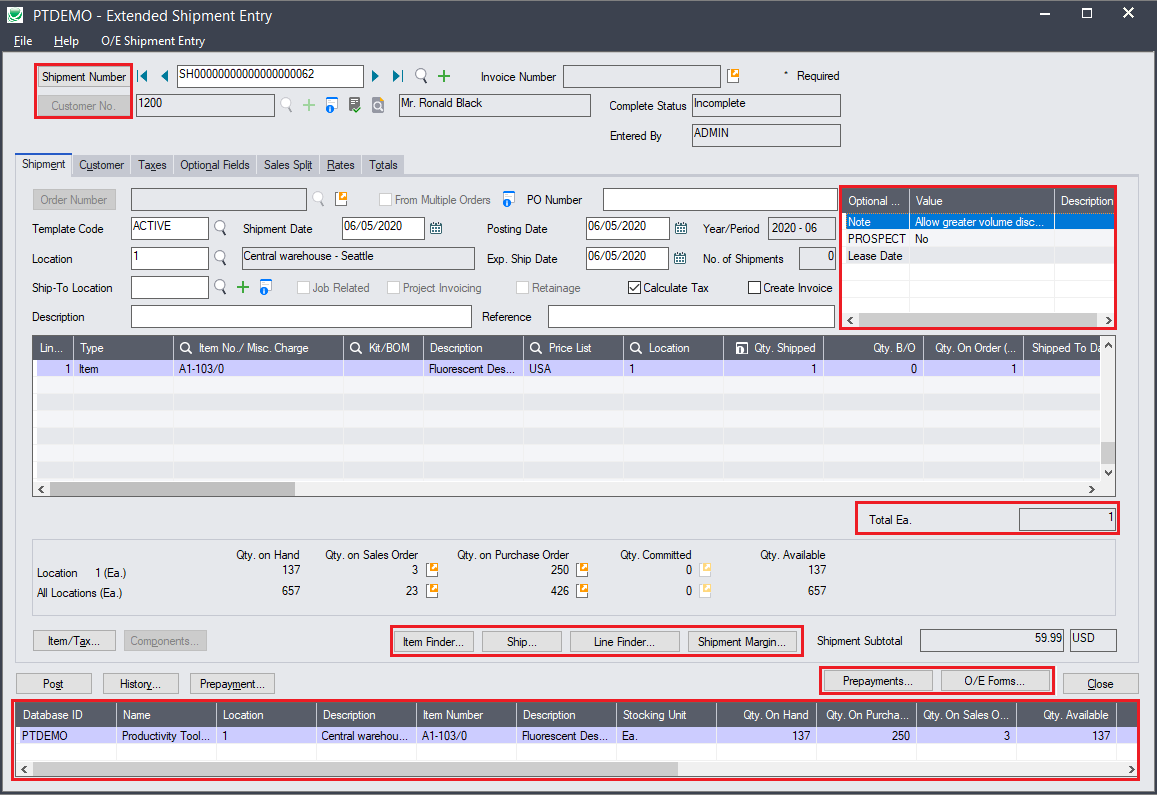Open the Prepayment... button next to History
Image resolution: width=1157 pixels, height=795 pixels.
232,684
